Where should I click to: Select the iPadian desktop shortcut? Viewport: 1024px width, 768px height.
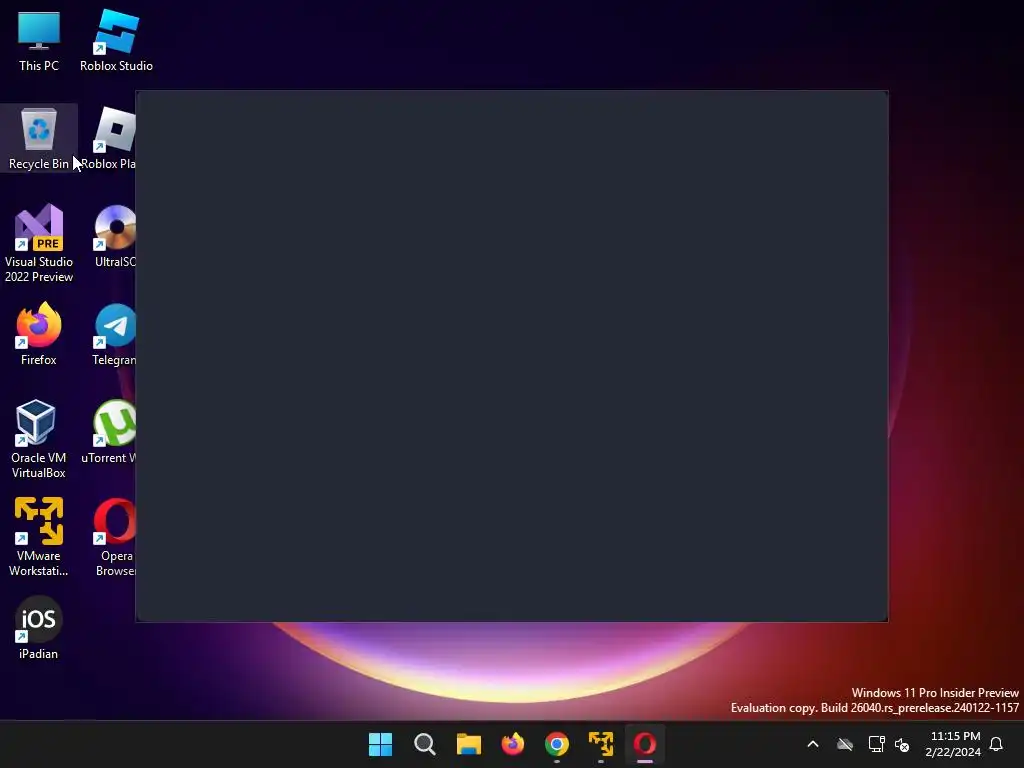pos(39,628)
